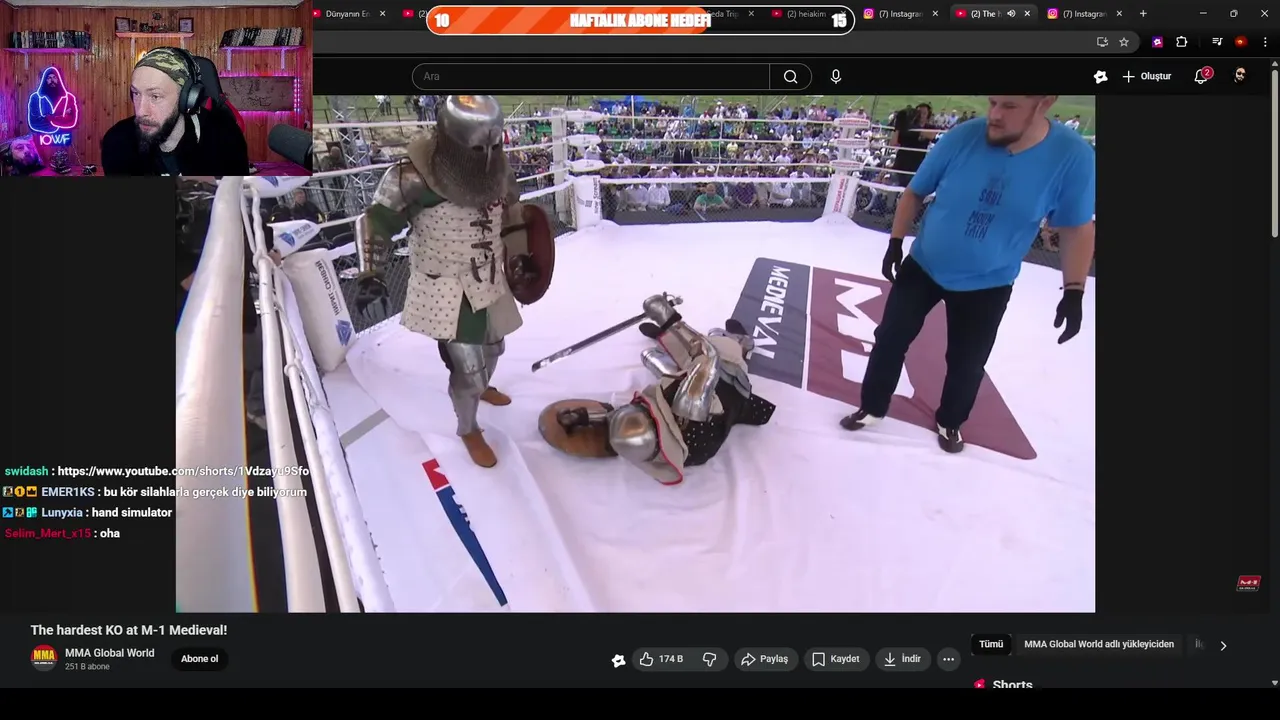Click the İndir download button
1280x720 pixels.
coord(901,659)
